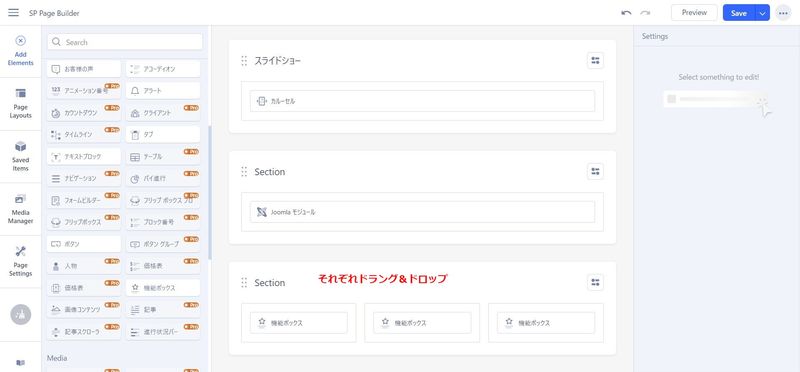Click drag handle of the 機能ボックス section

pos(244,282)
